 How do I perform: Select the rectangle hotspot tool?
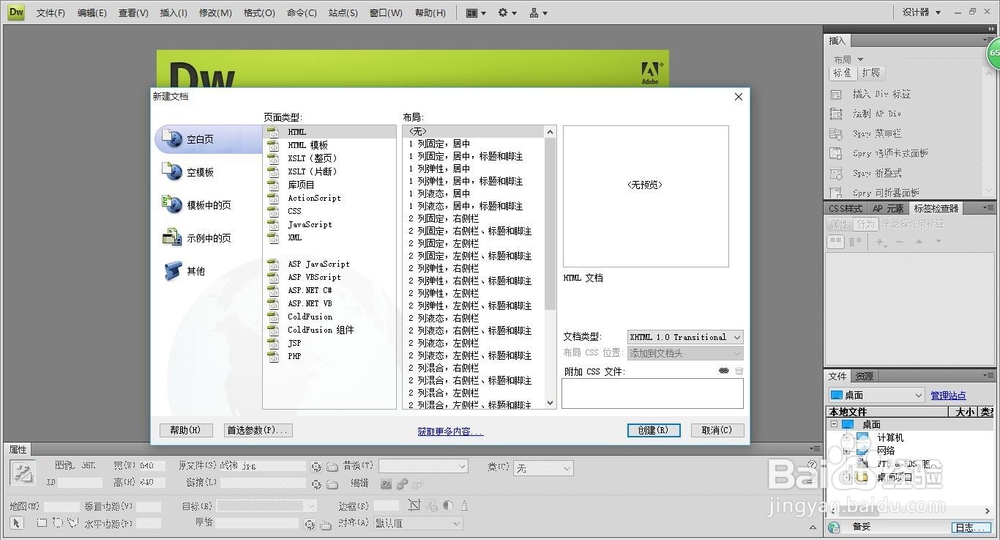[x=41, y=523]
